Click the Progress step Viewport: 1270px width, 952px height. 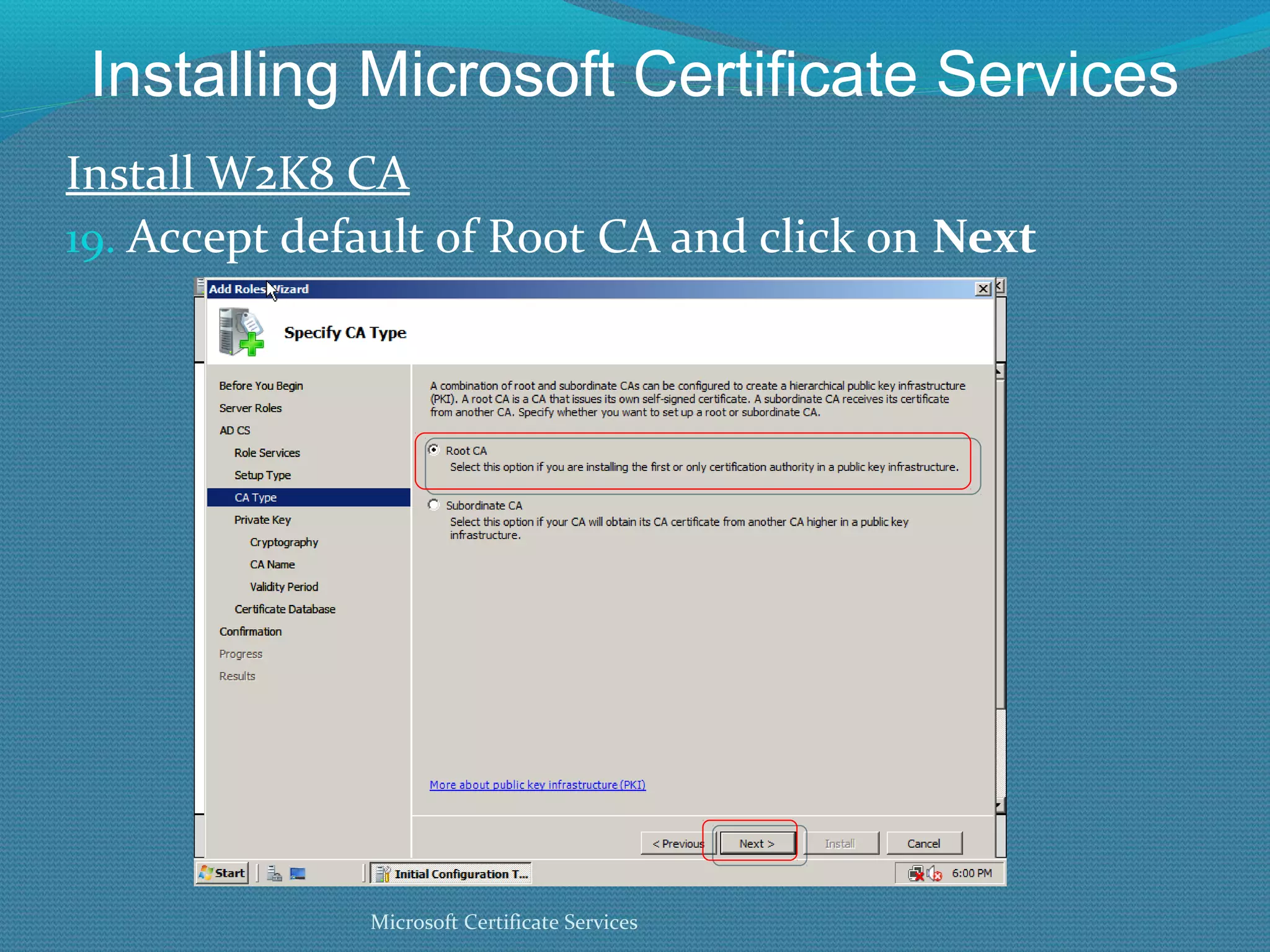click(x=241, y=653)
